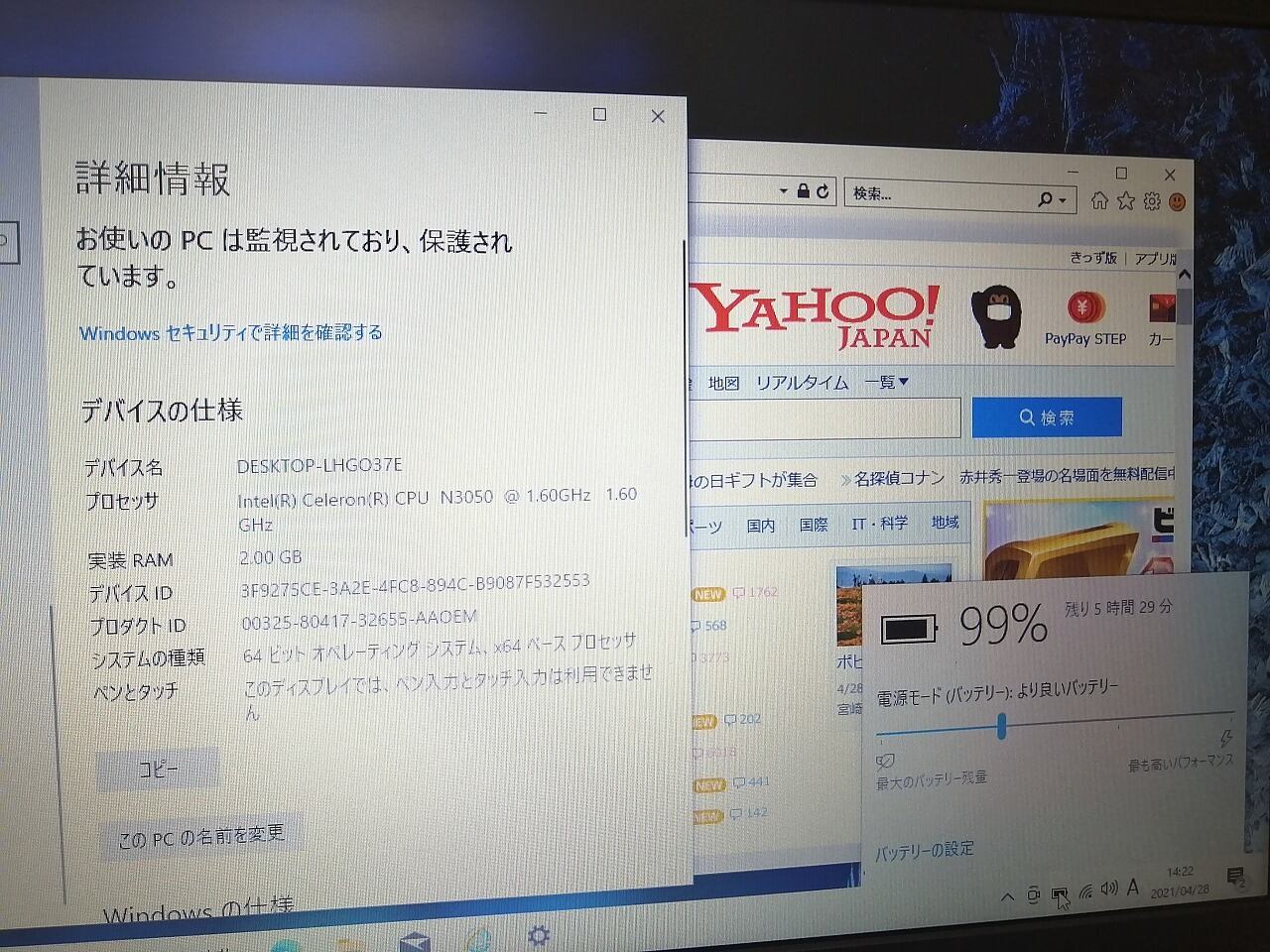Click the コピー button in device specs
Viewport: 1270px width, 952px height.
(158, 770)
